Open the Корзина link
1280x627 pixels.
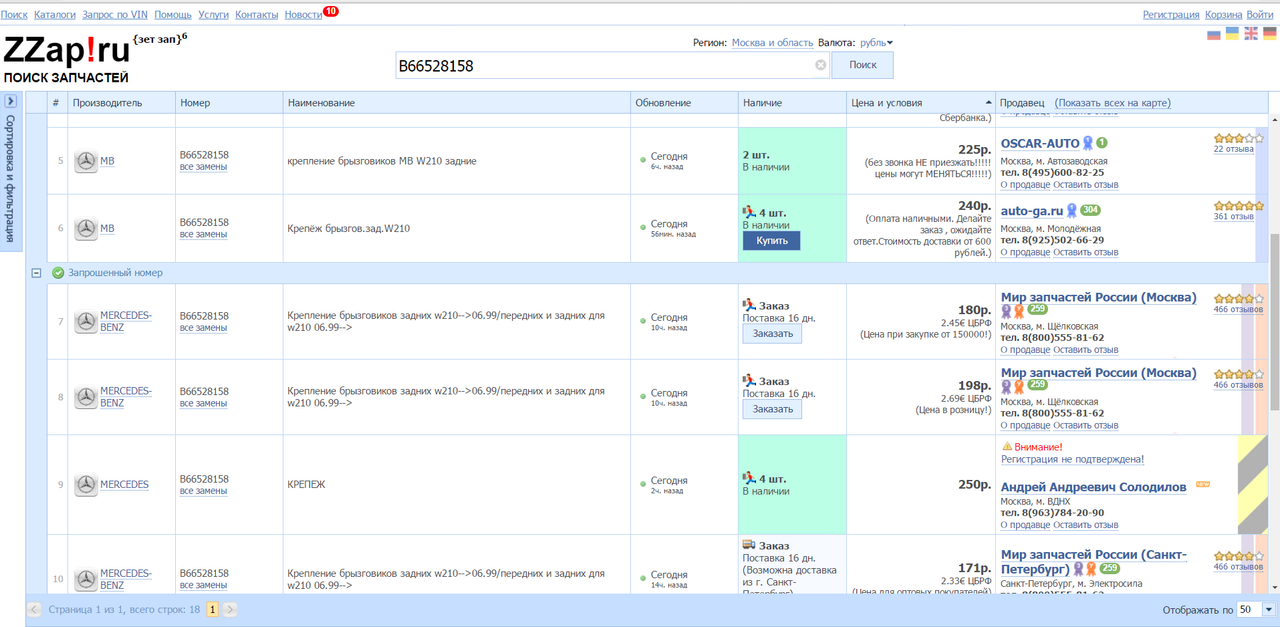coord(1223,15)
